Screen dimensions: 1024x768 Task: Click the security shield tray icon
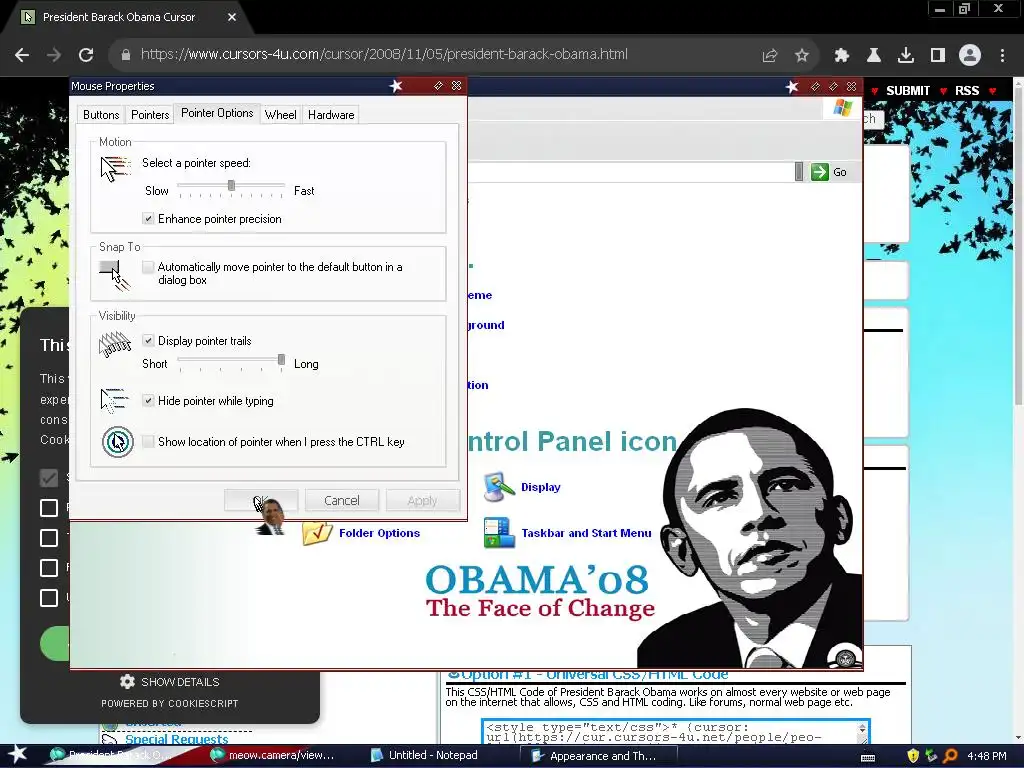coord(913,756)
